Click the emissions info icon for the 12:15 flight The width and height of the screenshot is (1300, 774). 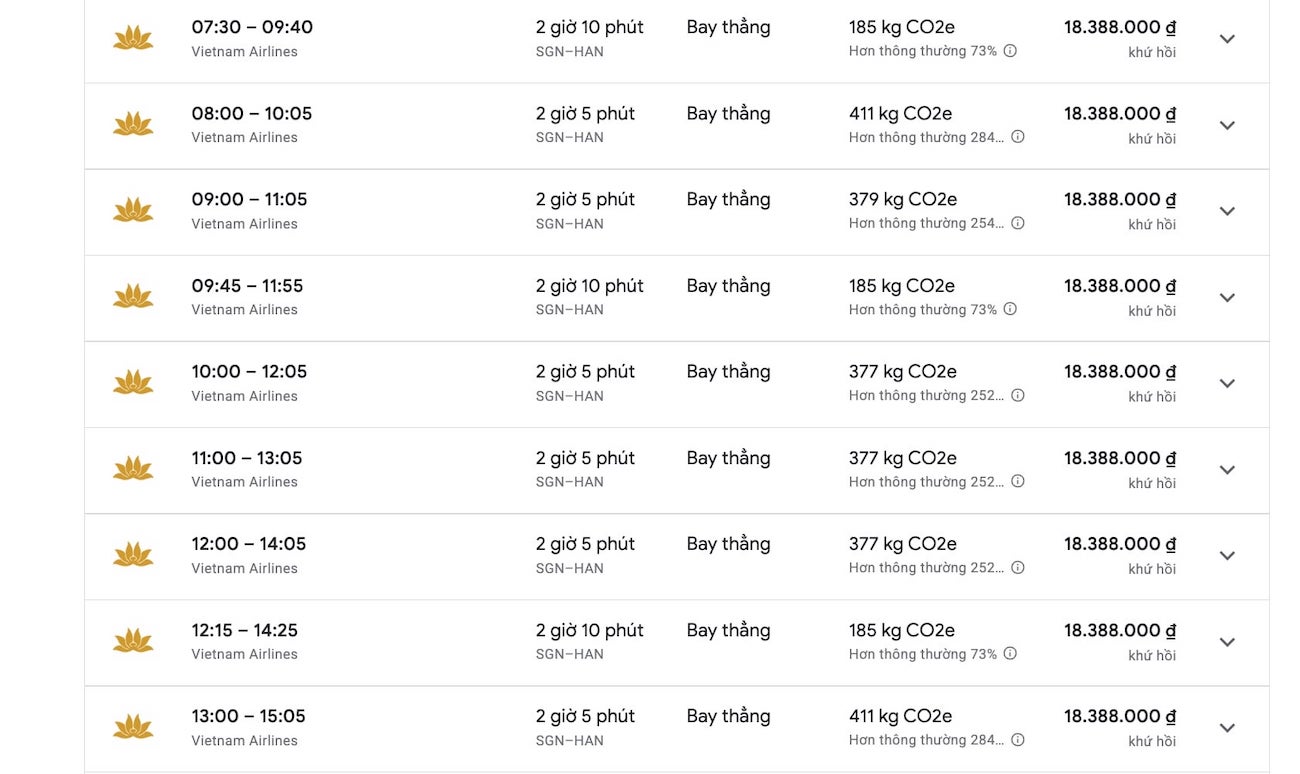(x=1010, y=654)
